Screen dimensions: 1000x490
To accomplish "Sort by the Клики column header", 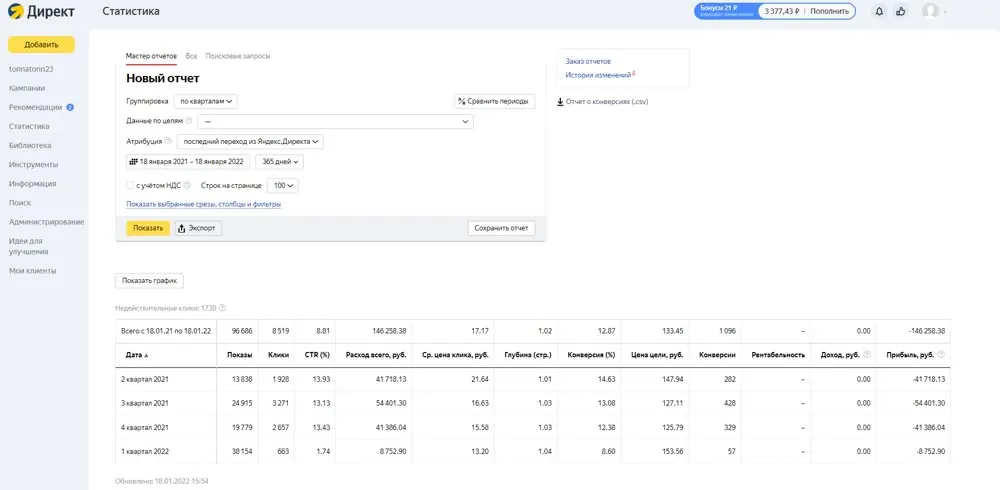I will 278,355.
